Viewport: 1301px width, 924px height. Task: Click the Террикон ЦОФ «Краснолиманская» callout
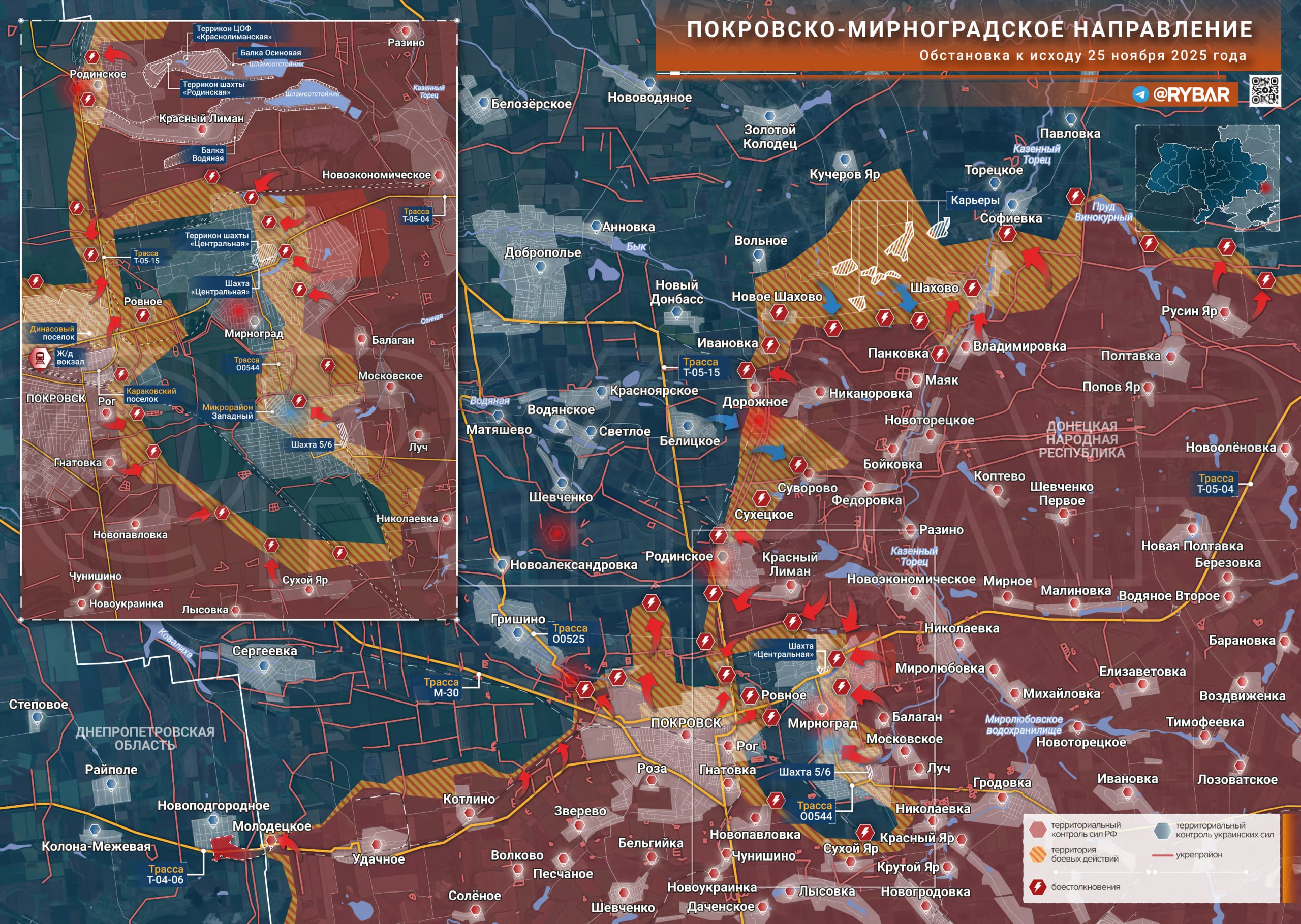233,33
